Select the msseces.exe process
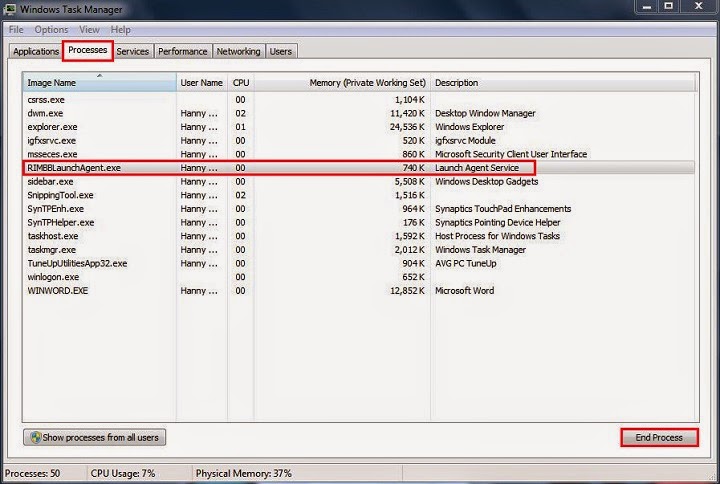This screenshot has height=484, width=720. click(x=358, y=154)
